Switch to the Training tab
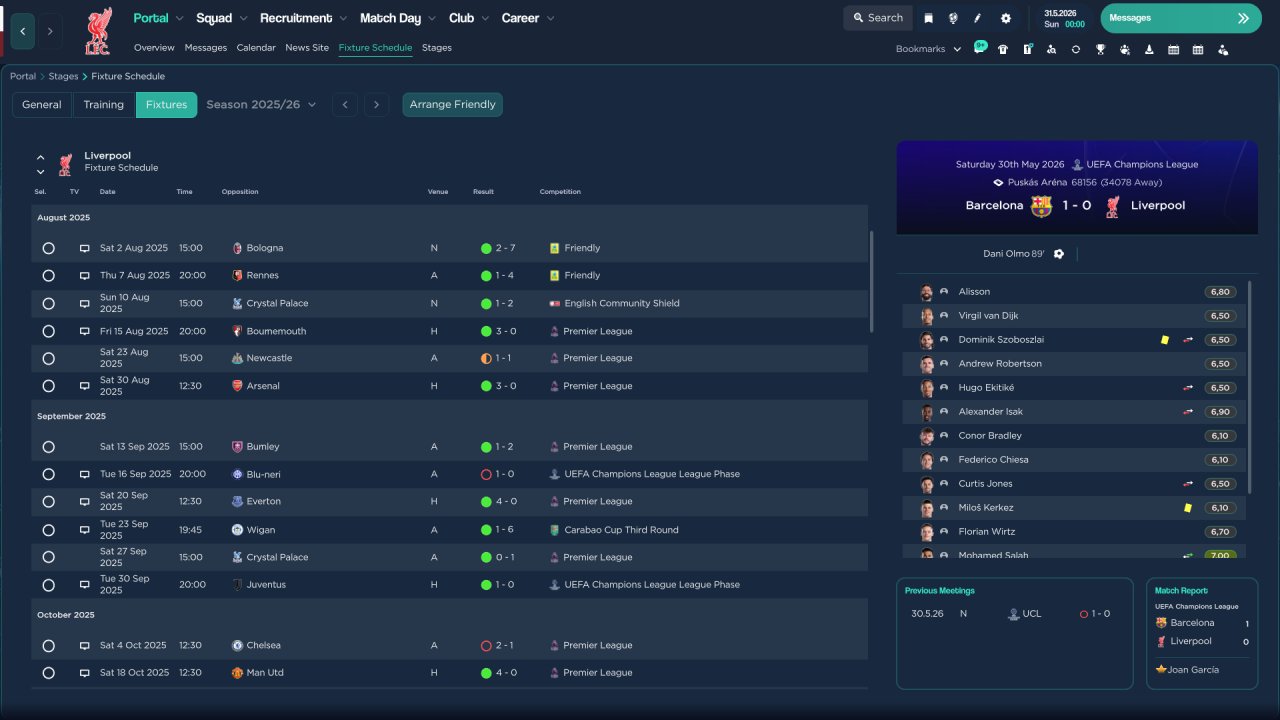Image resolution: width=1280 pixels, height=720 pixels. [104, 105]
